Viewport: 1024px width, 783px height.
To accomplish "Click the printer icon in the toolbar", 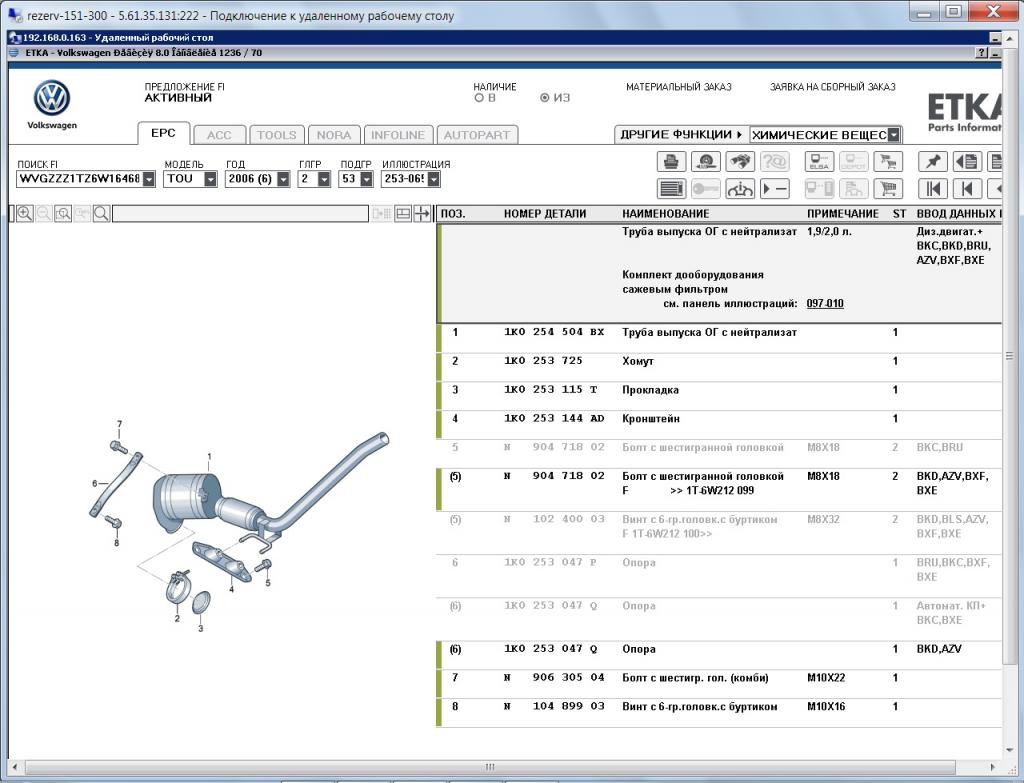I will click(671, 161).
